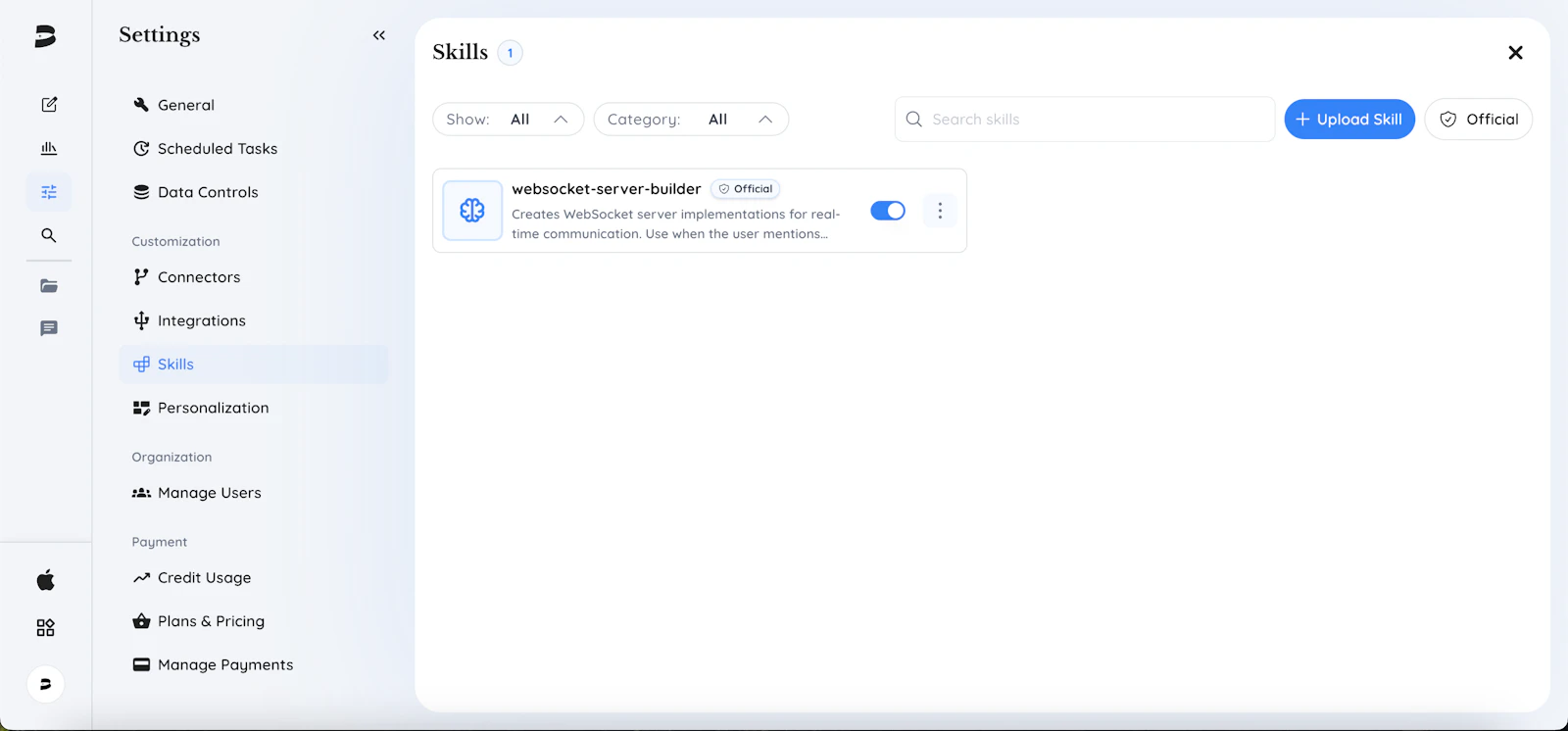The image size is (1568, 731).
Task: Open the chat message icon in sidebar
Action: click(x=49, y=328)
